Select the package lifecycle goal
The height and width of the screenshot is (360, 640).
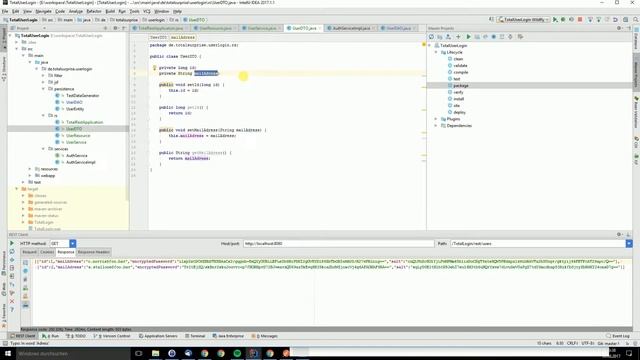[x=460, y=86]
